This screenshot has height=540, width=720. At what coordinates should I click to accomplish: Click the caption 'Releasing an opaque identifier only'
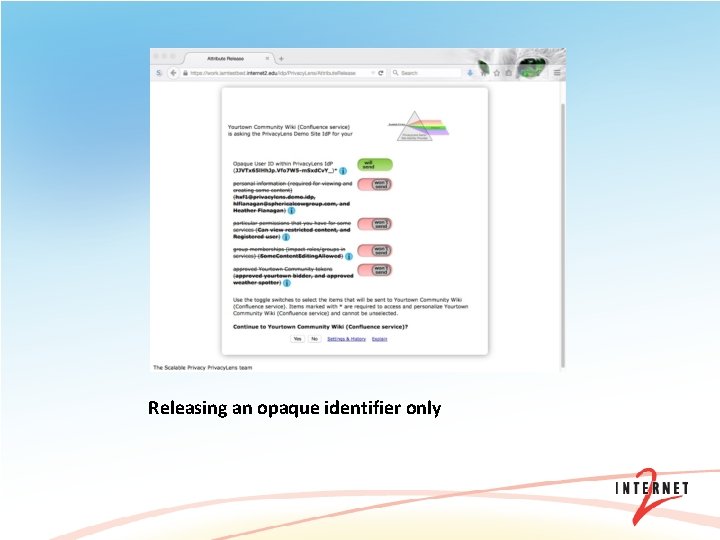point(294,408)
